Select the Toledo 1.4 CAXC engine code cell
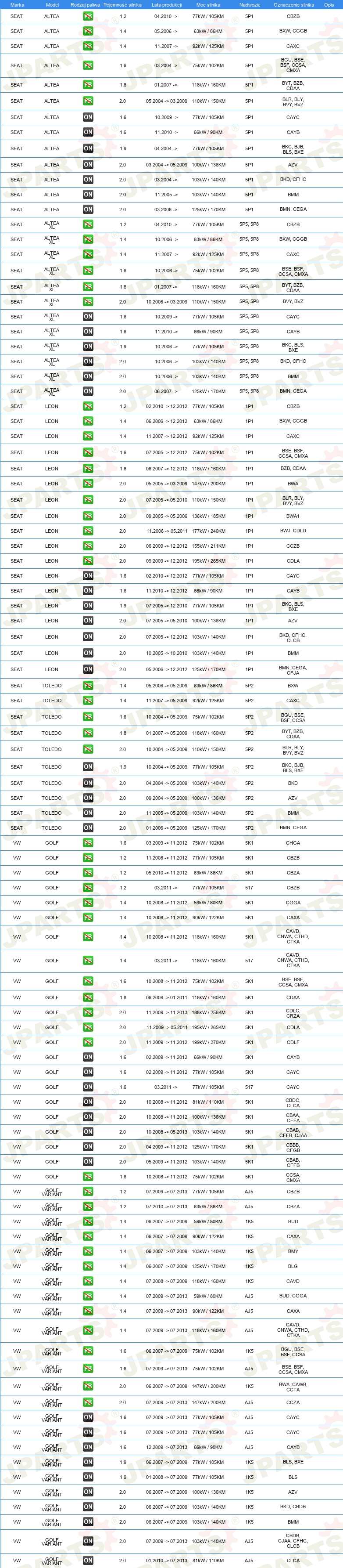This screenshot has height=1568, width=343. coord(293,701)
